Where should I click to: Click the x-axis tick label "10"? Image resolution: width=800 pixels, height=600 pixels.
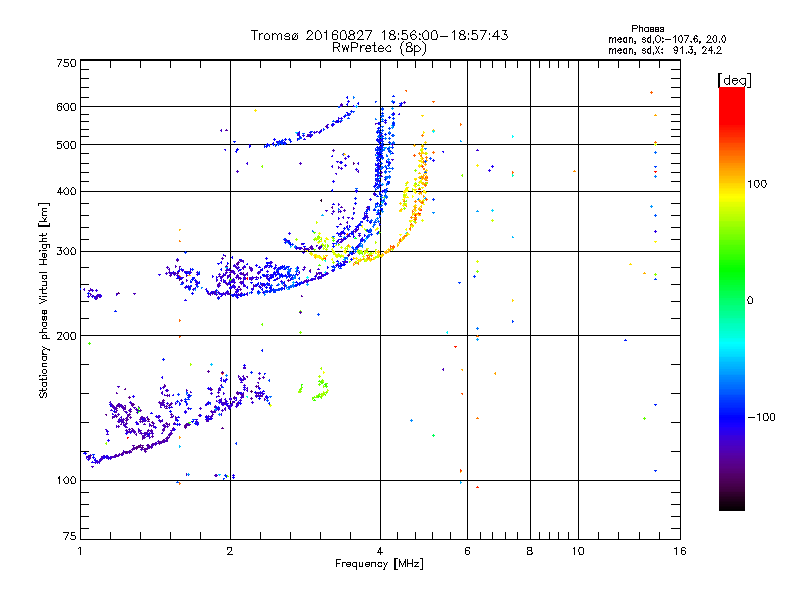pos(578,551)
